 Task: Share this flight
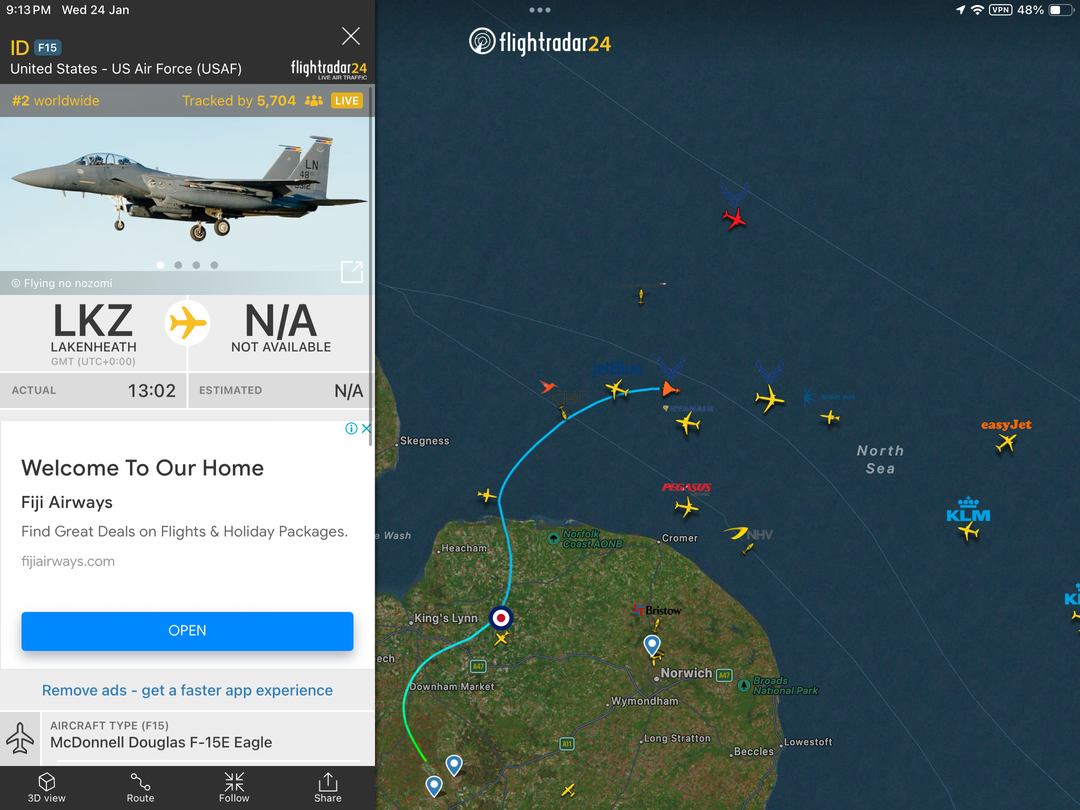pos(328,787)
